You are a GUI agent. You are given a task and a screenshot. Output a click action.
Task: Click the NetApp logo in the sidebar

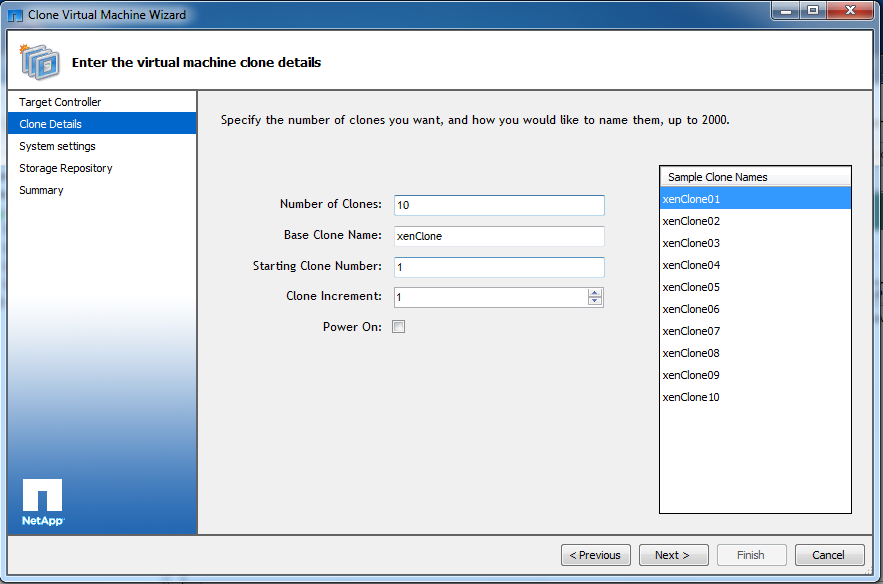coord(42,503)
